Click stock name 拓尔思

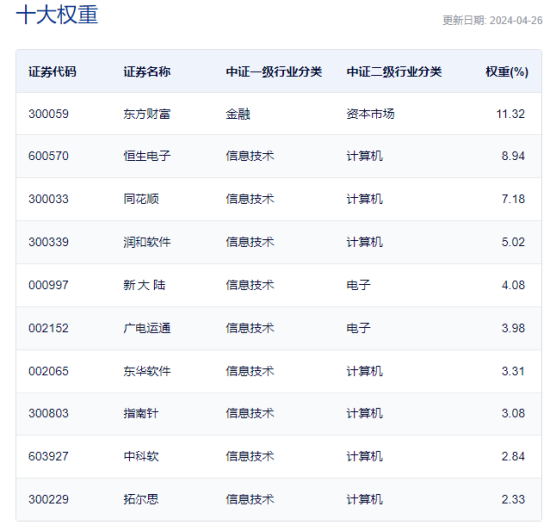tap(141, 499)
